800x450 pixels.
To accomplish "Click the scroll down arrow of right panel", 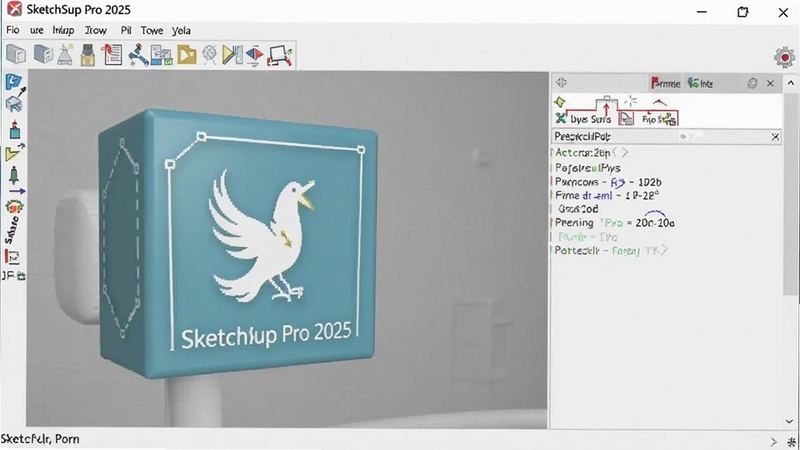I will coord(790,421).
